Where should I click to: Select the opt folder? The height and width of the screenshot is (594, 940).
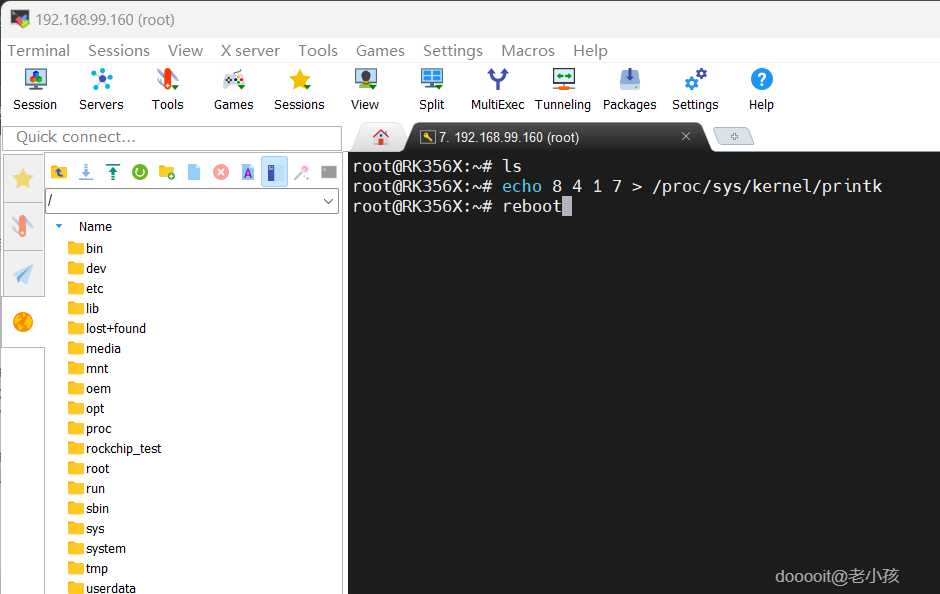pos(86,408)
